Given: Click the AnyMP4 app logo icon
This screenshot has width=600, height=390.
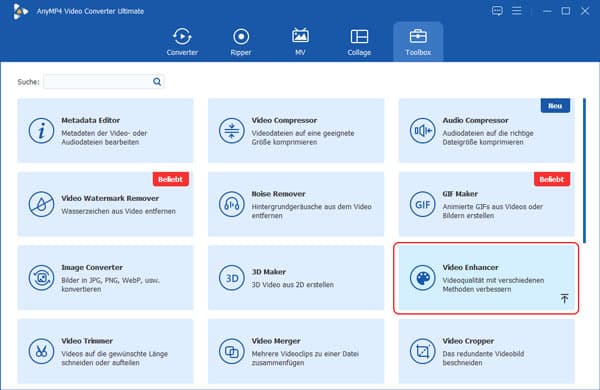Looking at the screenshot, I should tap(20, 11).
